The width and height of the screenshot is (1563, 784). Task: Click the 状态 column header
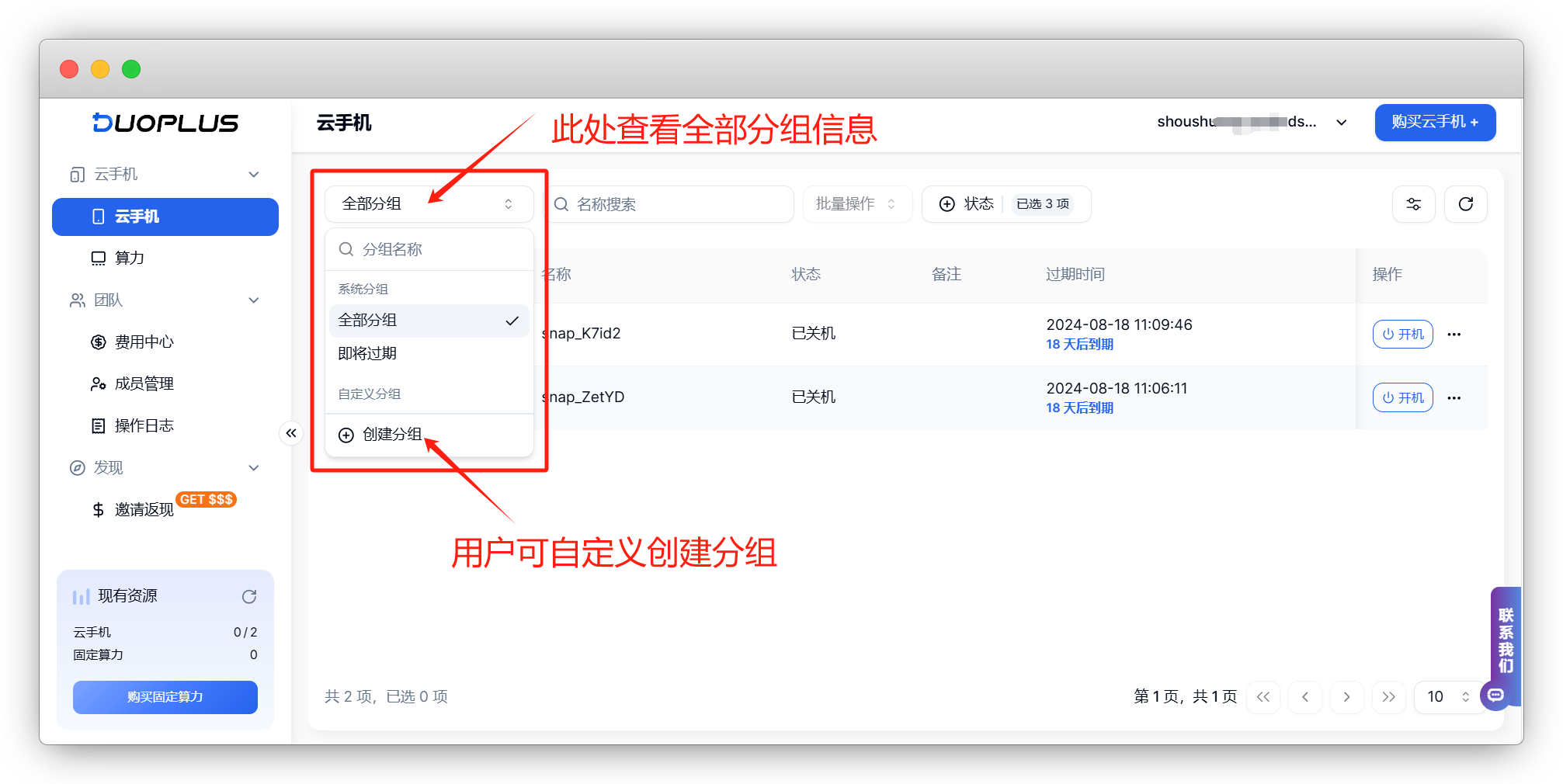(x=806, y=275)
